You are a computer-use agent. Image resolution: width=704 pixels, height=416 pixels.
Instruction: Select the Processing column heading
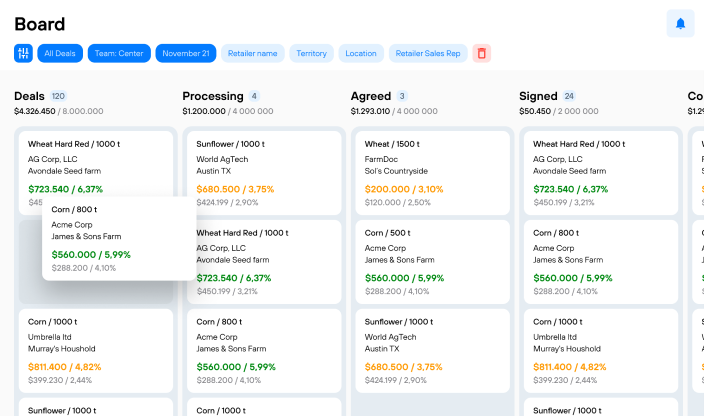213,96
